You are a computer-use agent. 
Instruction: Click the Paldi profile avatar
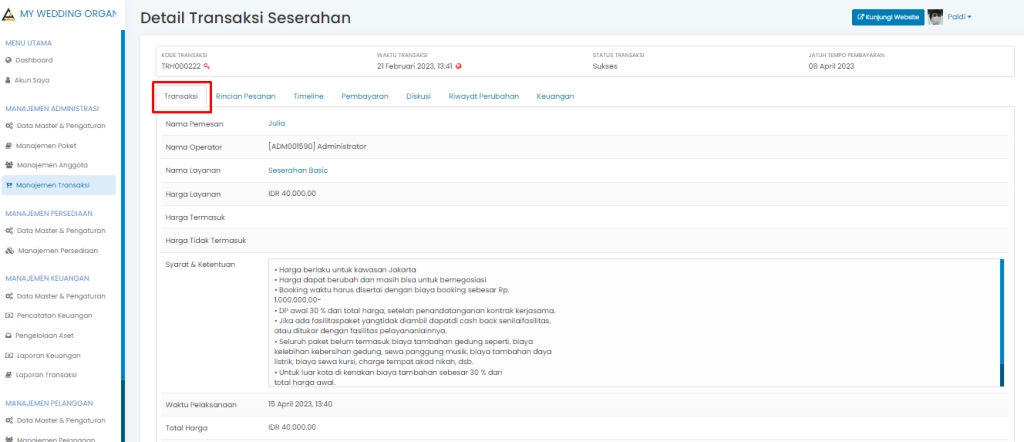pyautogui.click(x=936, y=17)
